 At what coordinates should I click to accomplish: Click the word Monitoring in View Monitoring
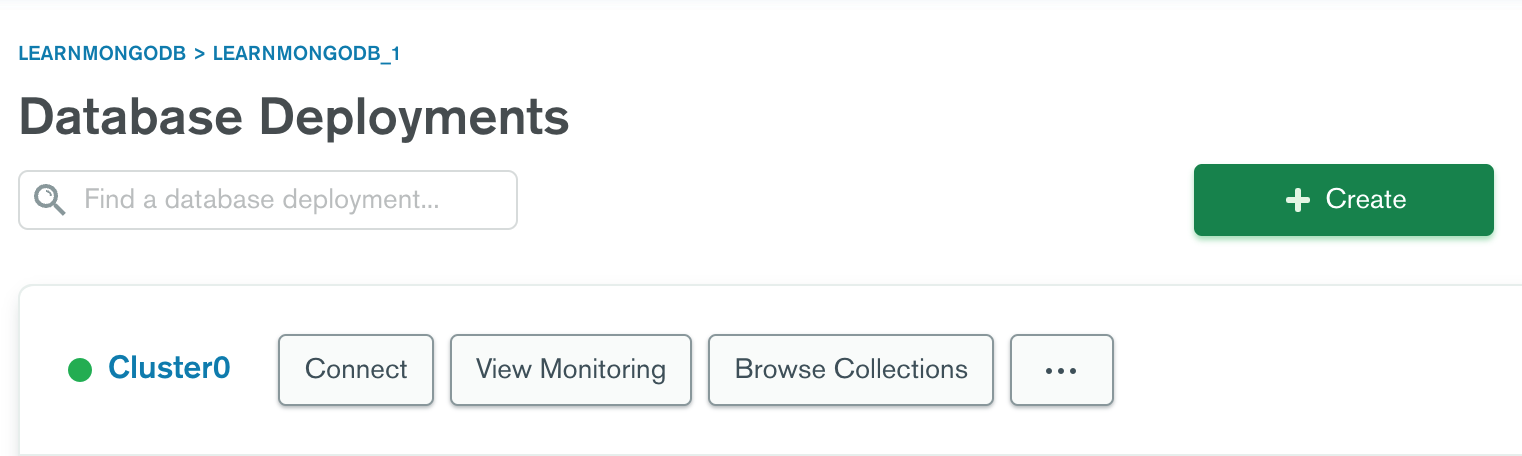(x=603, y=370)
